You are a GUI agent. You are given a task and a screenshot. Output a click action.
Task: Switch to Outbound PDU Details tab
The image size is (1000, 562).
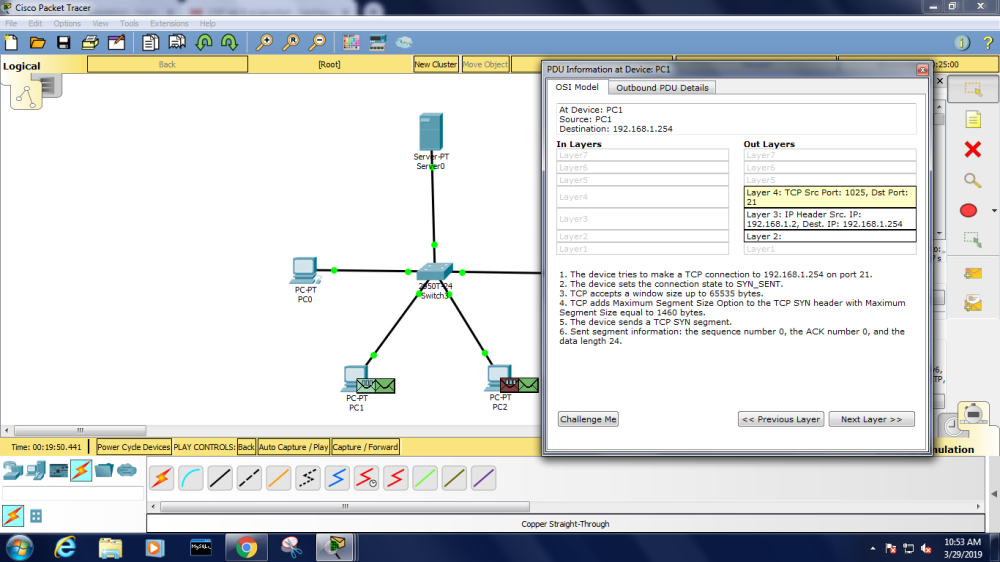click(x=662, y=88)
